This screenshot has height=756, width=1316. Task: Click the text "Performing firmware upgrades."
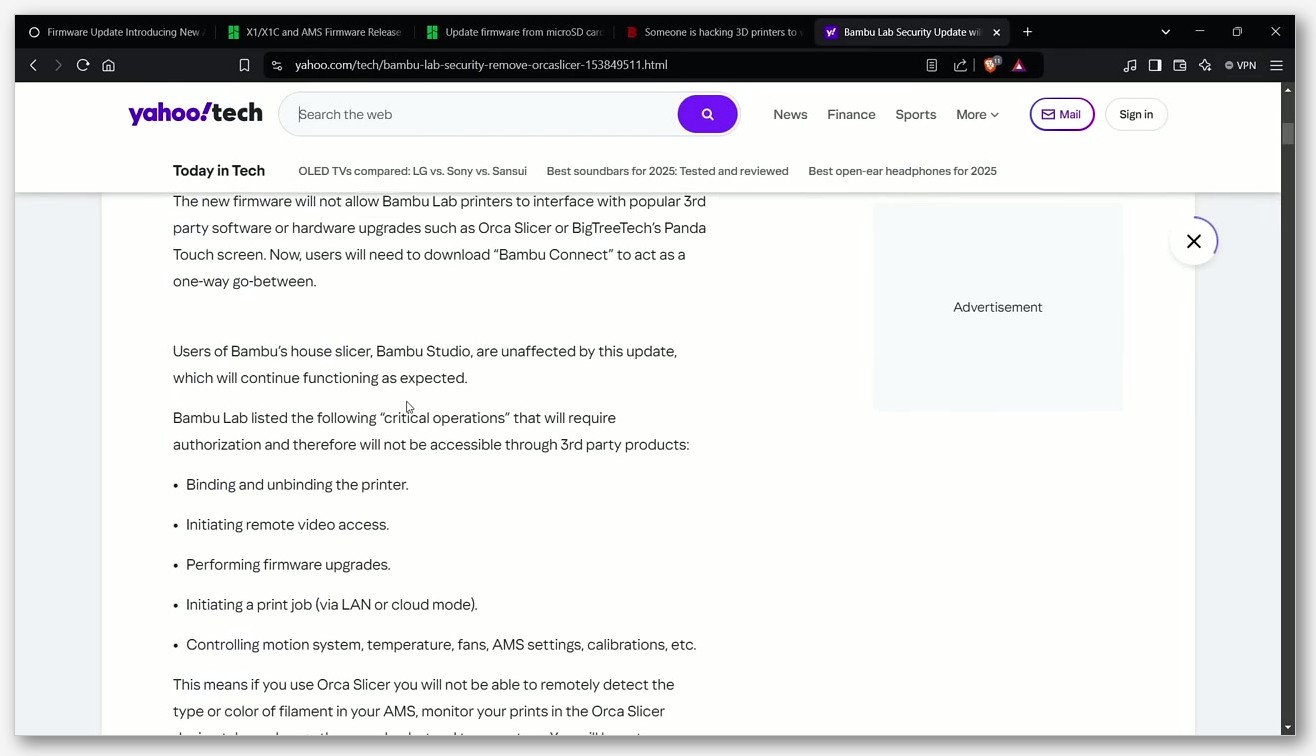coord(288,565)
